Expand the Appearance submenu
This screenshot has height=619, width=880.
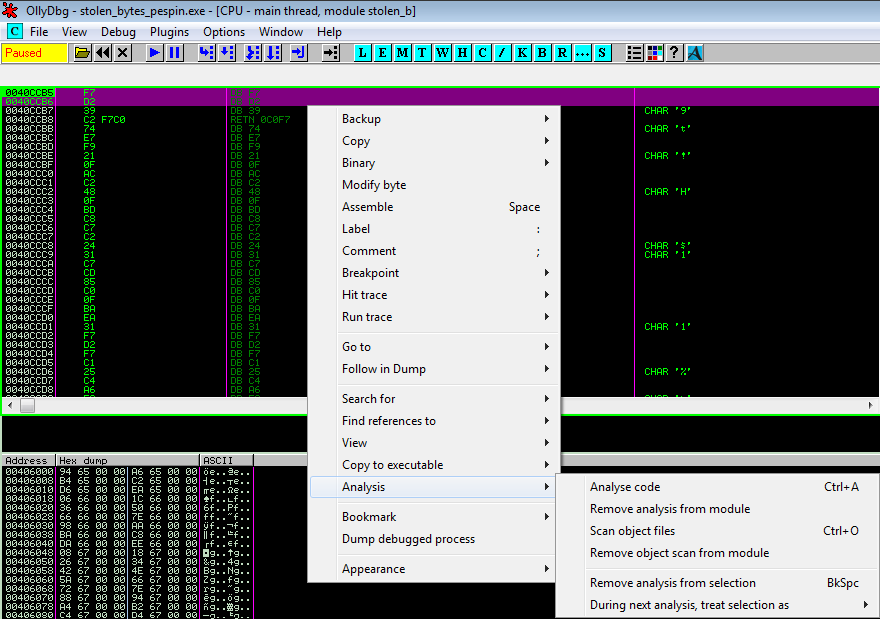[x=435, y=569]
